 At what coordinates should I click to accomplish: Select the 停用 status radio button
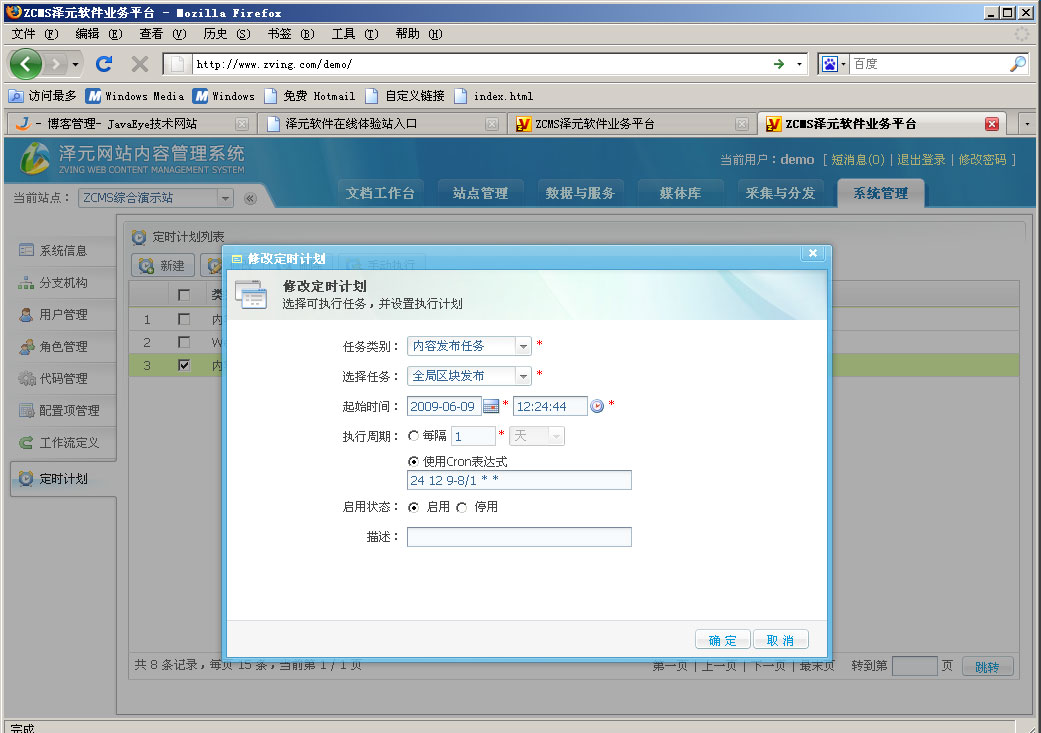[461, 507]
